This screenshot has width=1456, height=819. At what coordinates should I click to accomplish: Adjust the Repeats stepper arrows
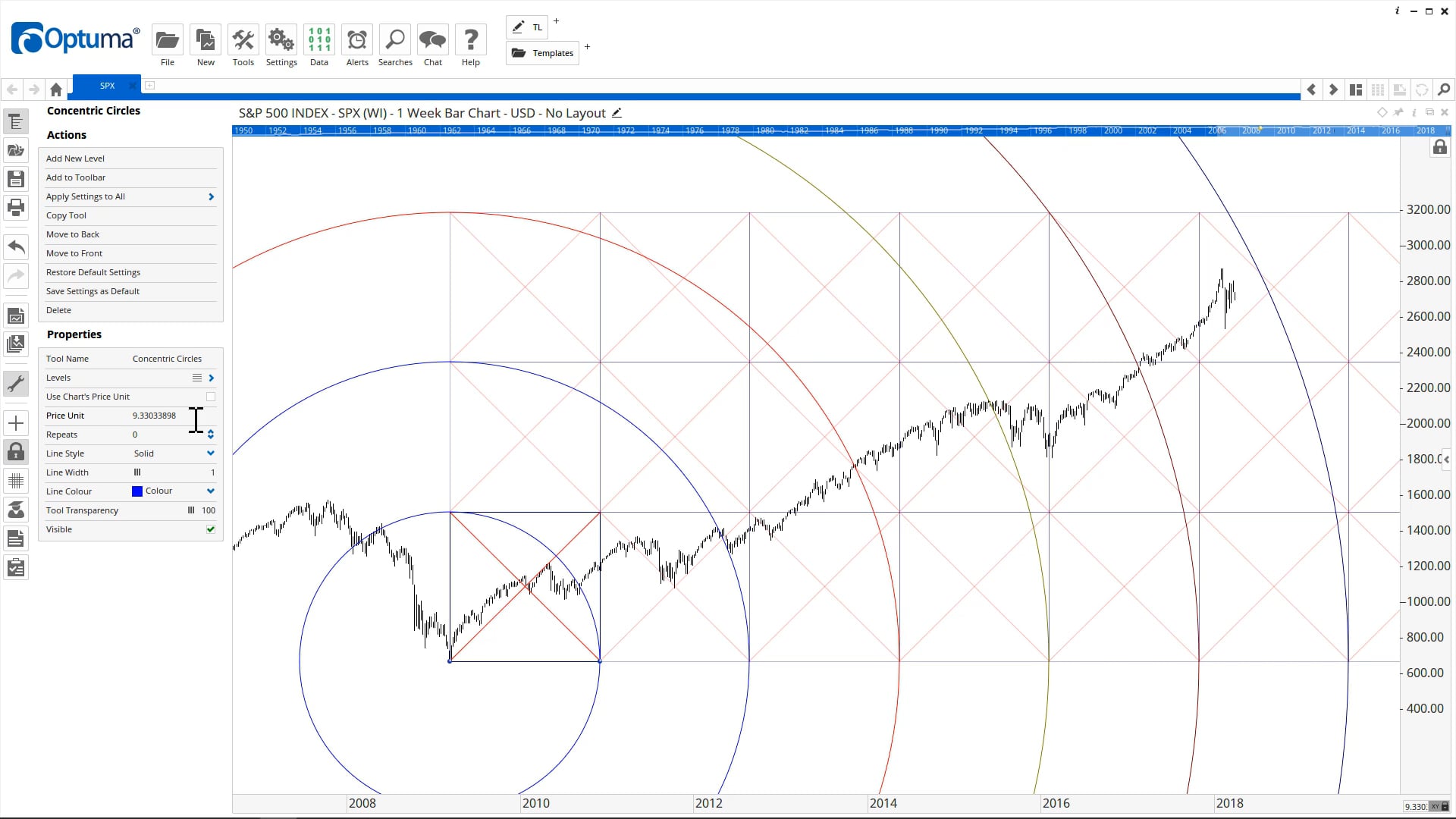tap(210, 435)
